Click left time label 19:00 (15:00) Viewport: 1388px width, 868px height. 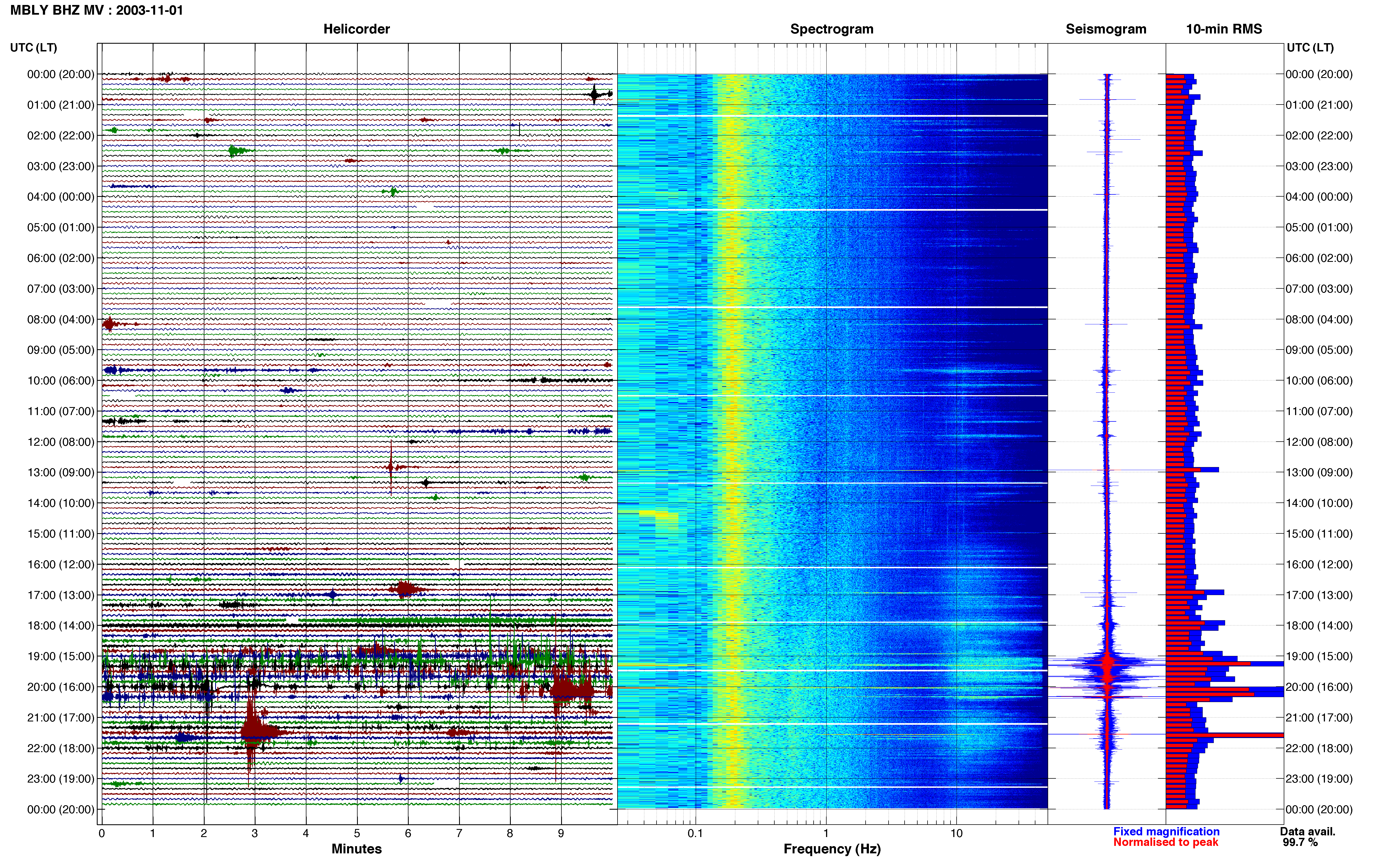click(60, 656)
